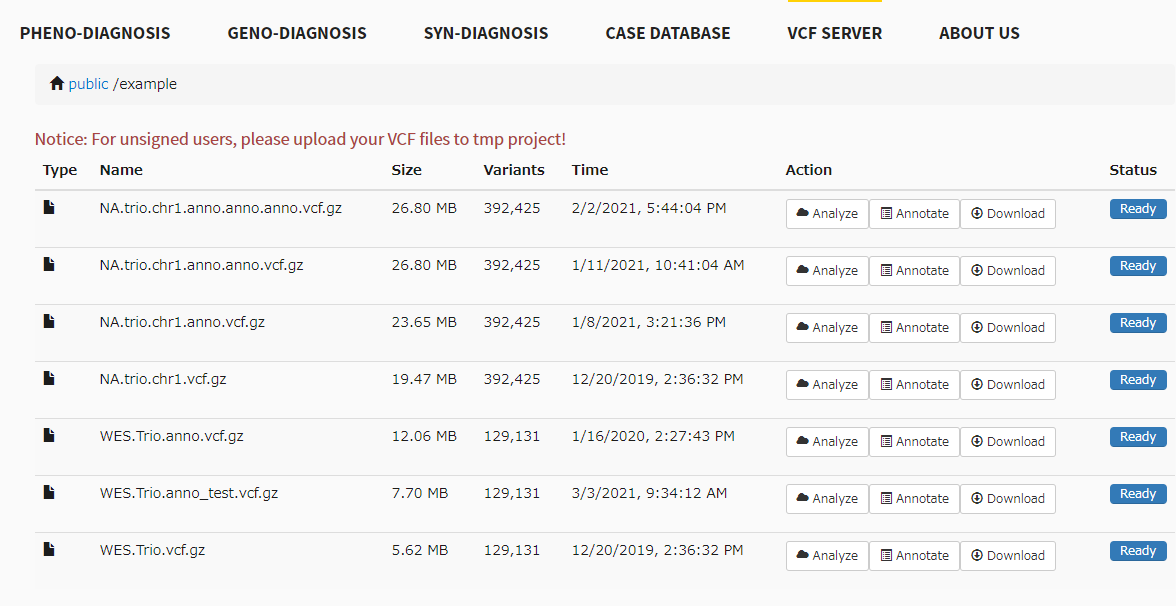Screen dimensions: 1176x606
Task: Click Analyze for NA.trio.chr1.anno.anno.vcf.gz
Action: click(x=827, y=270)
